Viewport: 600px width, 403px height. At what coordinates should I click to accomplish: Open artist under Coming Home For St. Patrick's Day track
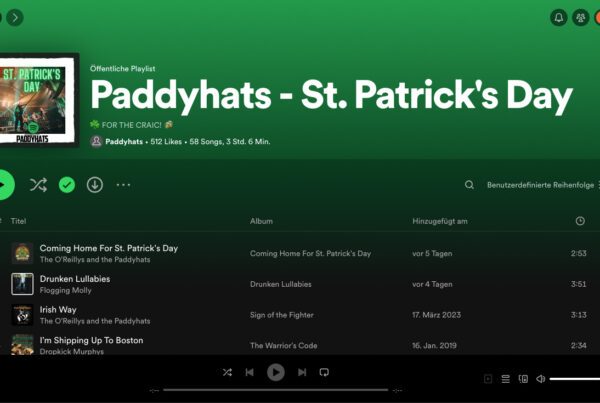(x=95, y=259)
